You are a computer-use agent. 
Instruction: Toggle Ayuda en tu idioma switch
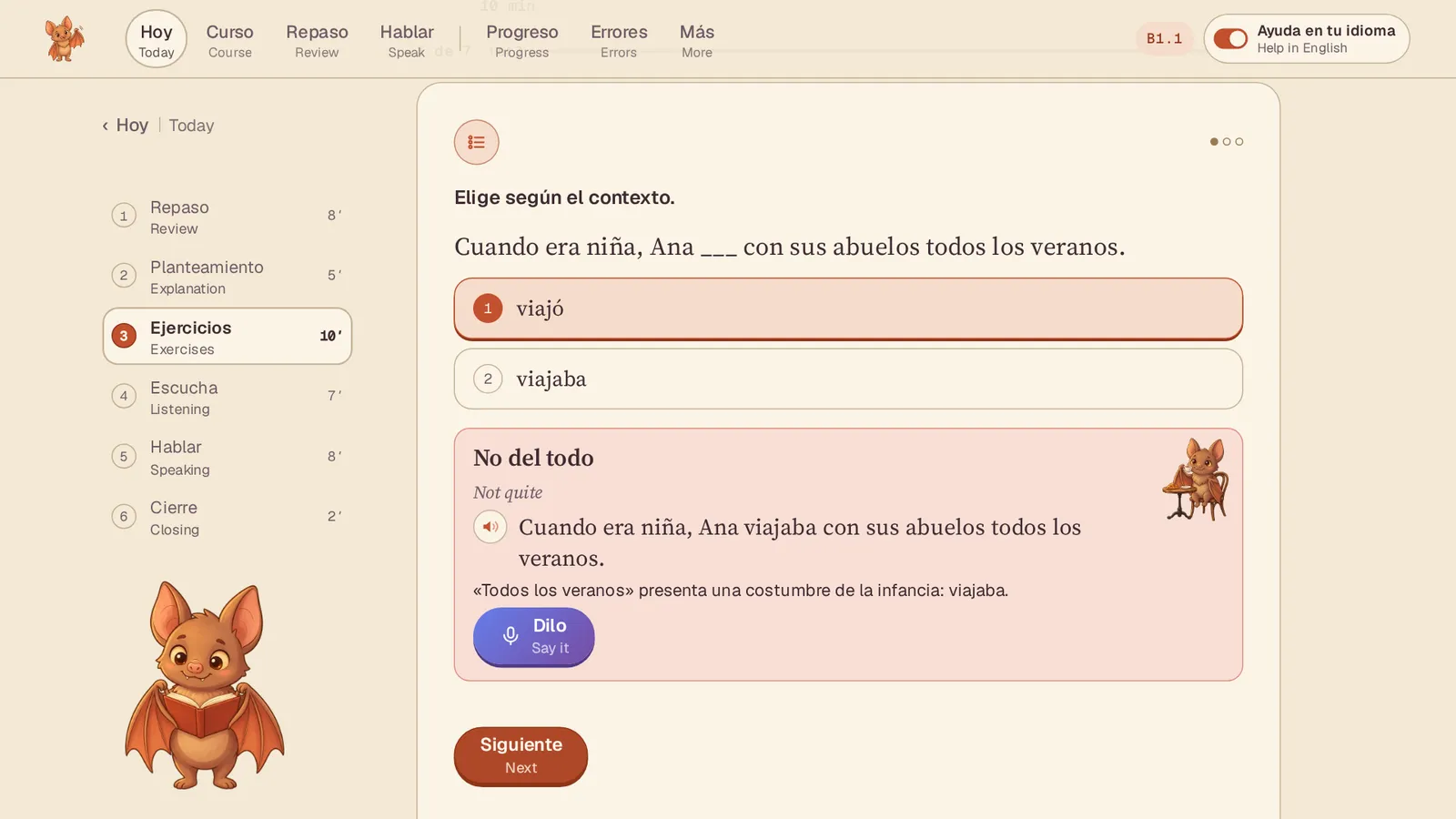pos(1230,39)
